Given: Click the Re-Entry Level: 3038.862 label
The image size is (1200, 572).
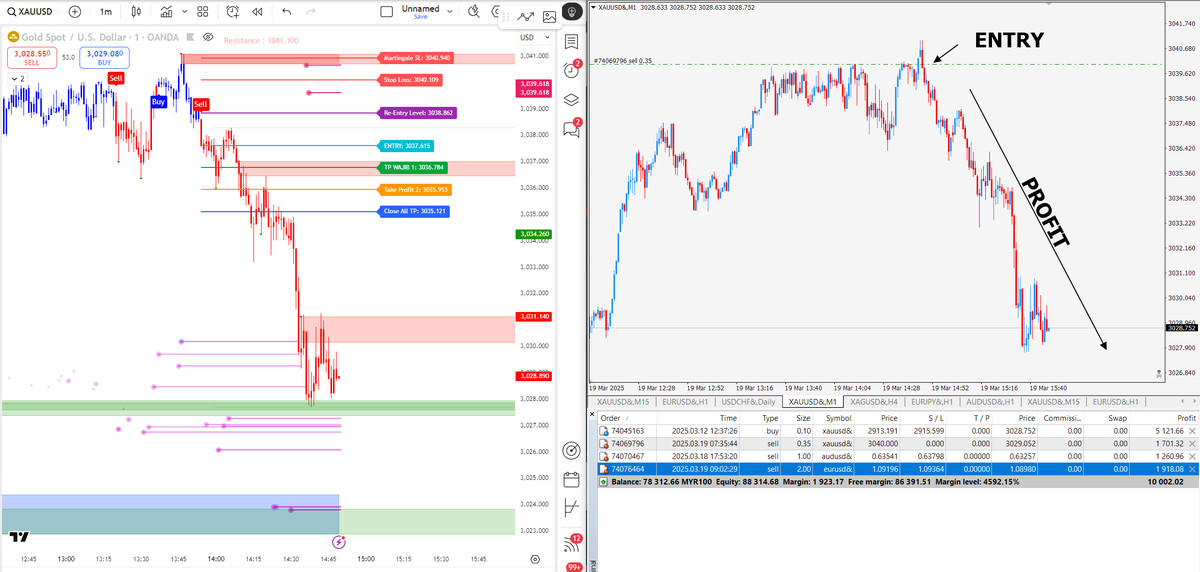Looking at the screenshot, I should (x=417, y=113).
